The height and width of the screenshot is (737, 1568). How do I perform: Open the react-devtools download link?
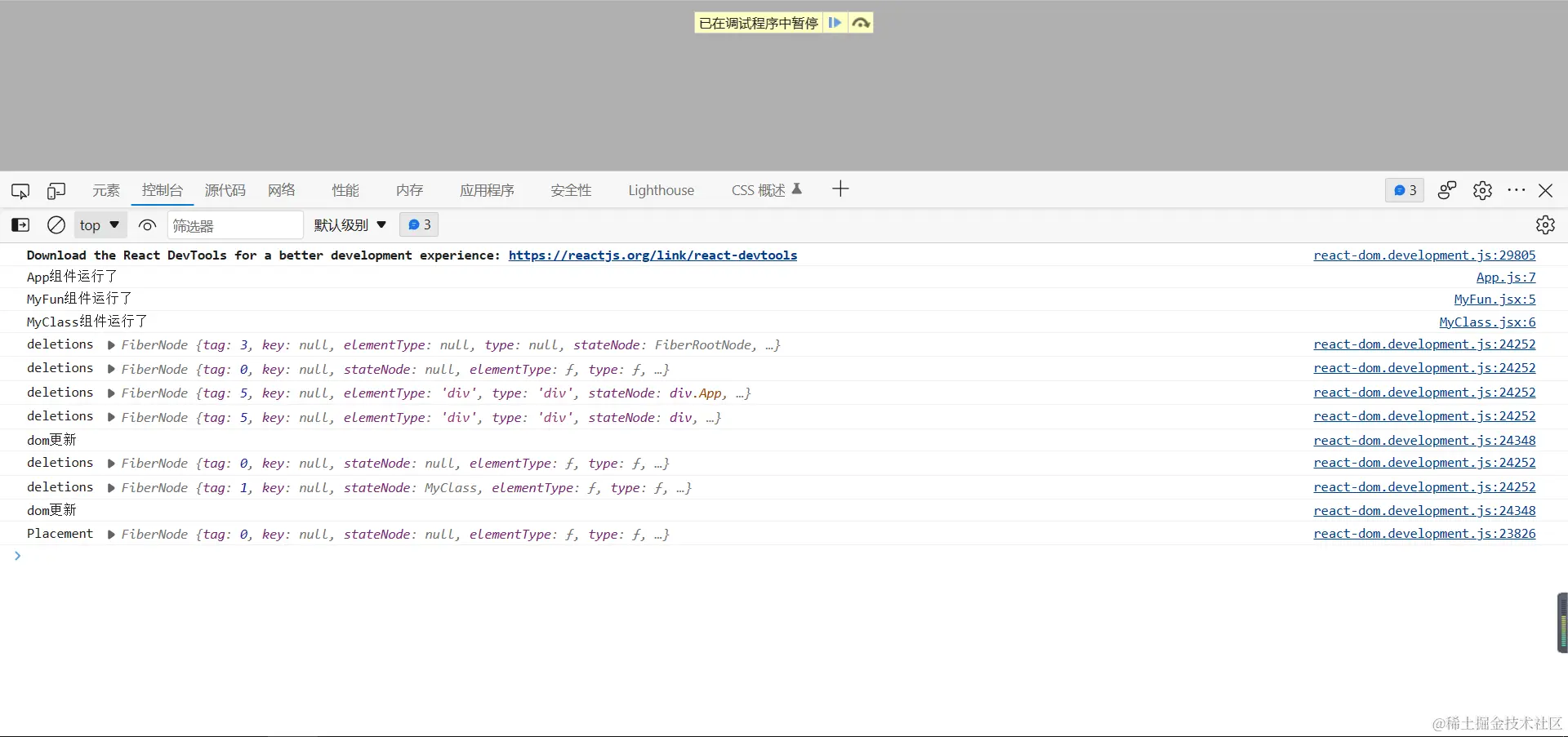(x=653, y=255)
